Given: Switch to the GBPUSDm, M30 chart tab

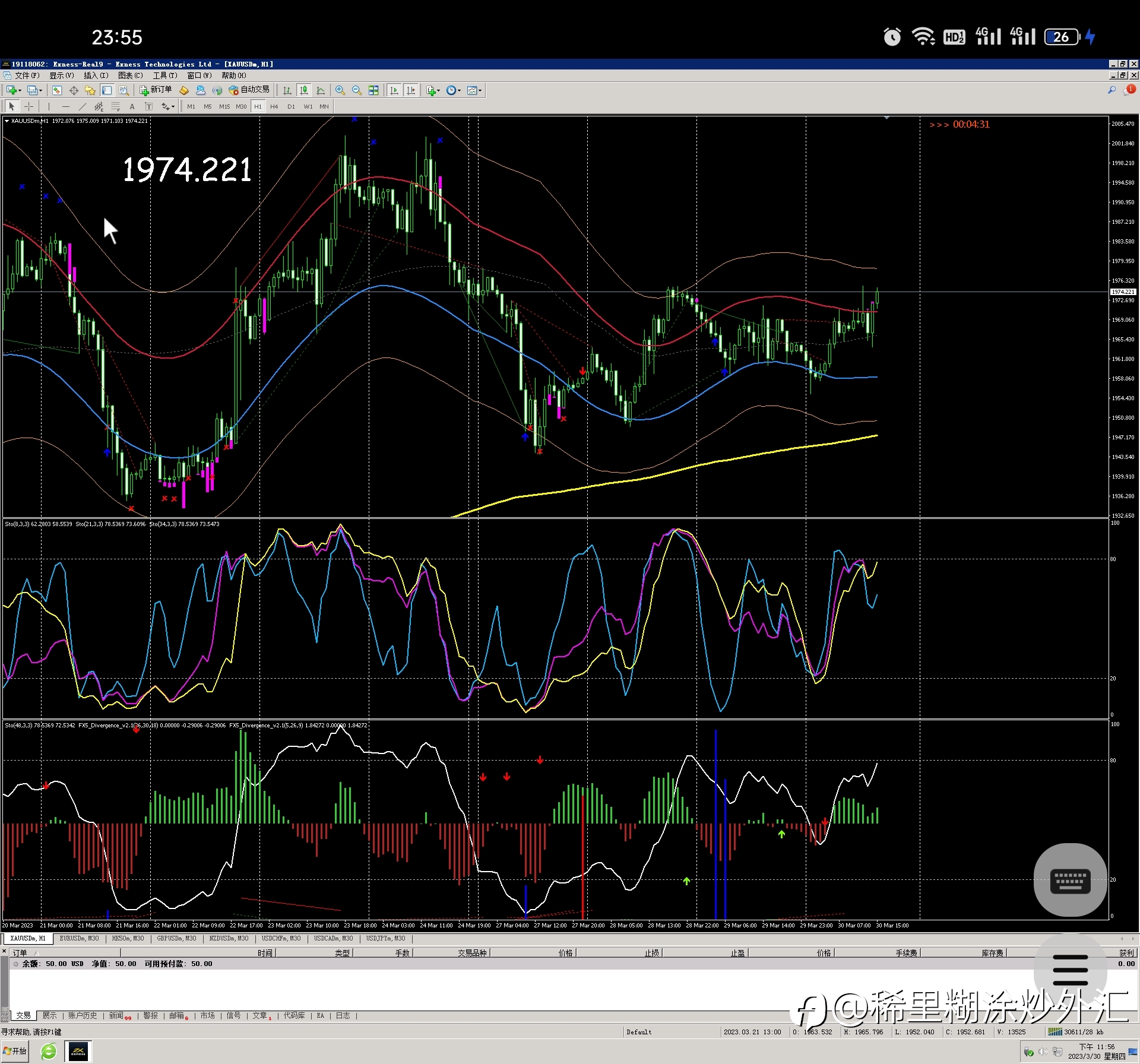Looking at the screenshot, I should coord(176,939).
